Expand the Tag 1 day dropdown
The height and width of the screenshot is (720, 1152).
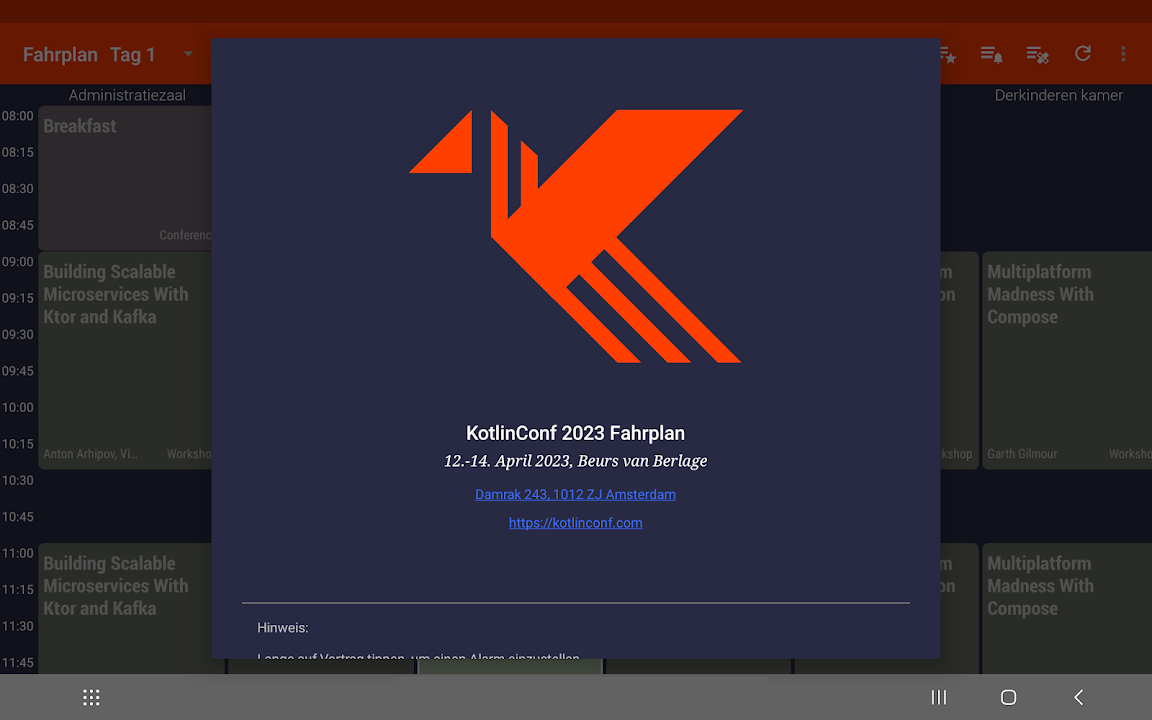coord(133,55)
